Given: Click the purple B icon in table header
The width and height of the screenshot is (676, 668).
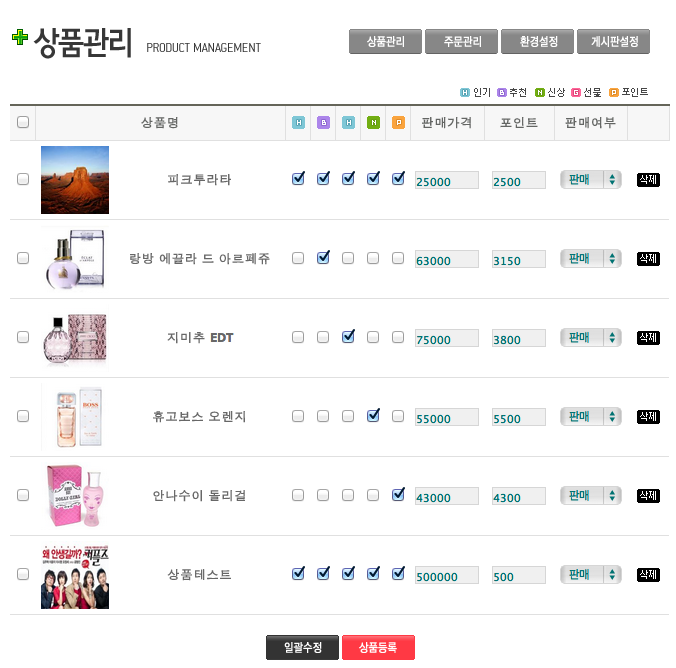Looking at the screenshot, I should point(323,123).
